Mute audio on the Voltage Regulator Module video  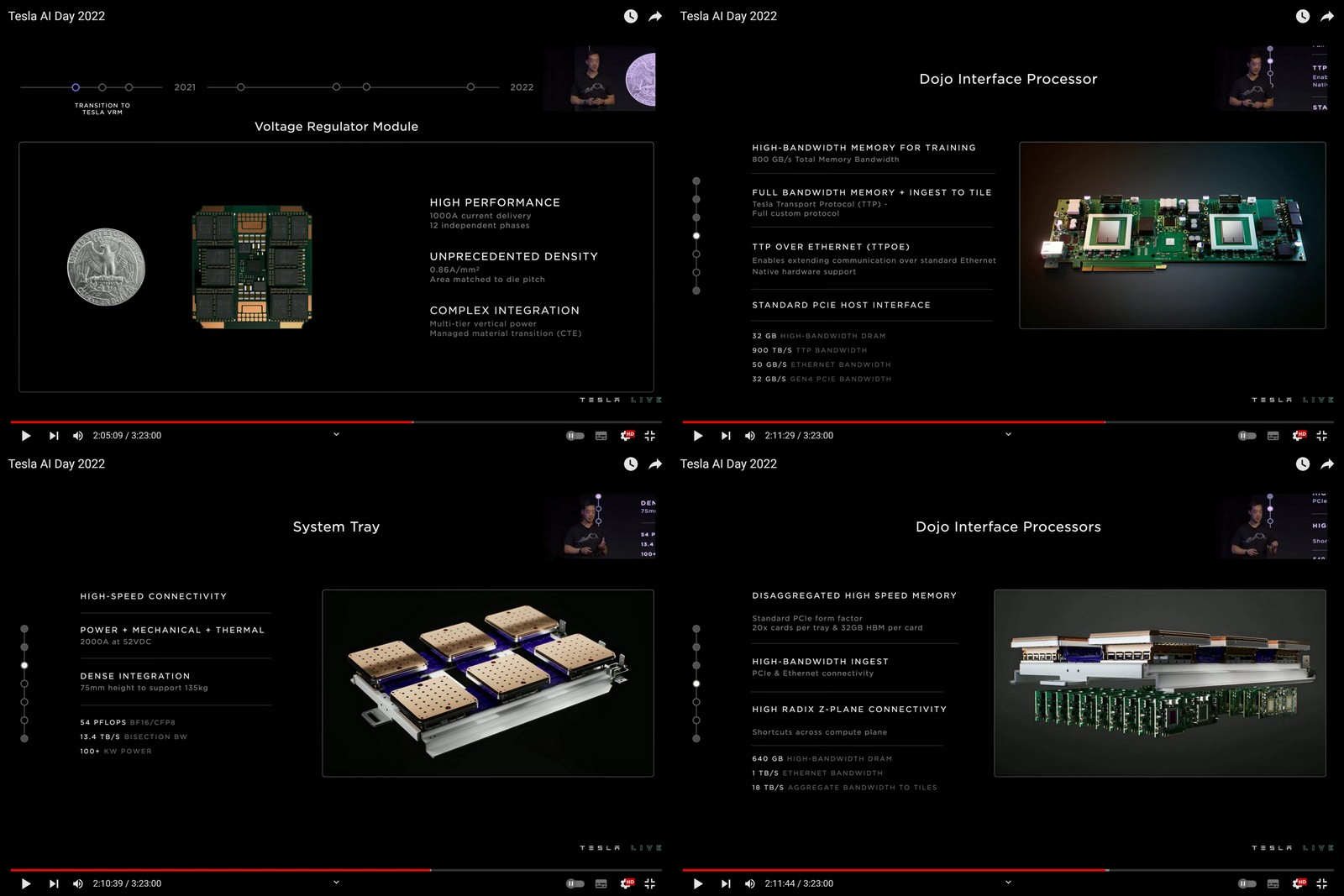point(77,435)
